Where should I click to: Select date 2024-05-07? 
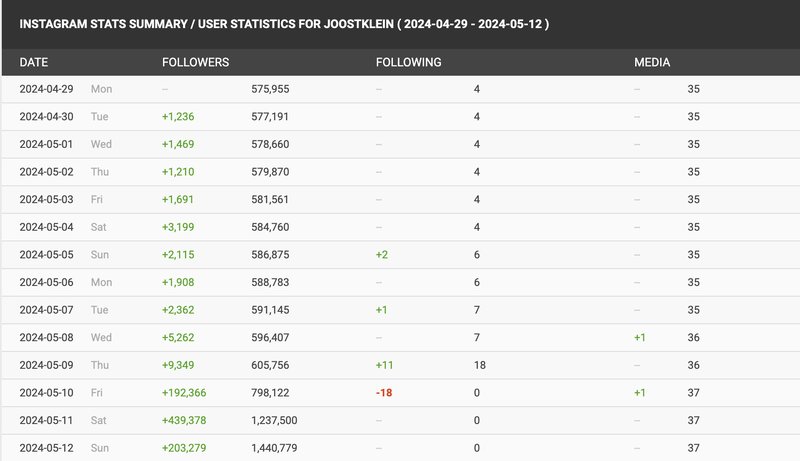point(46,310)
